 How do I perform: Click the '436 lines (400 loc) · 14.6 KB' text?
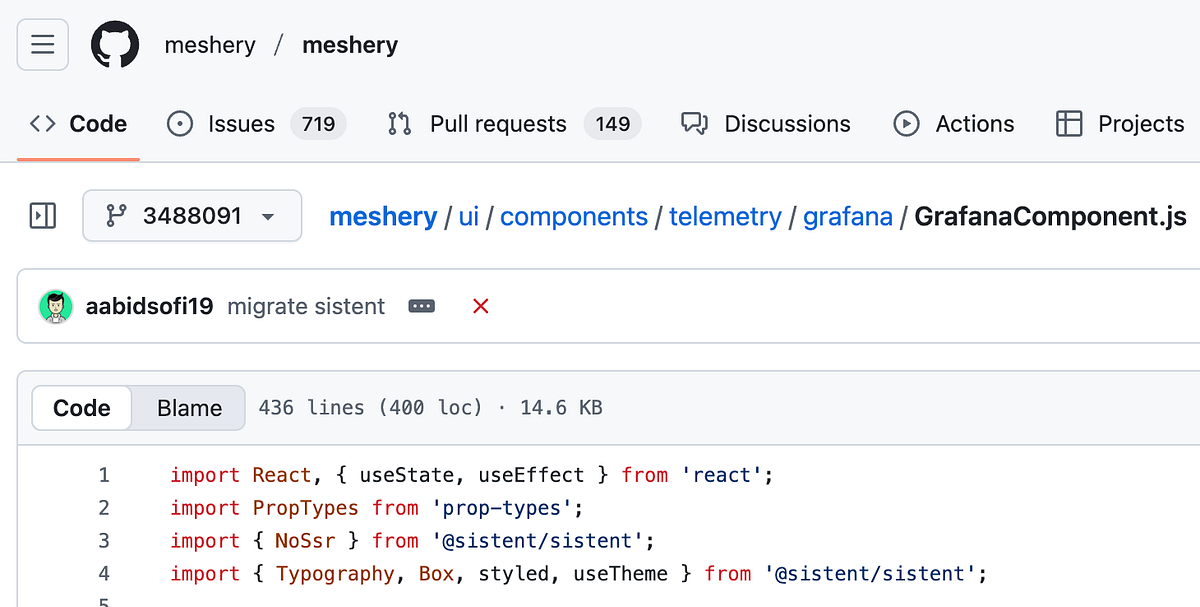point(430,408)
